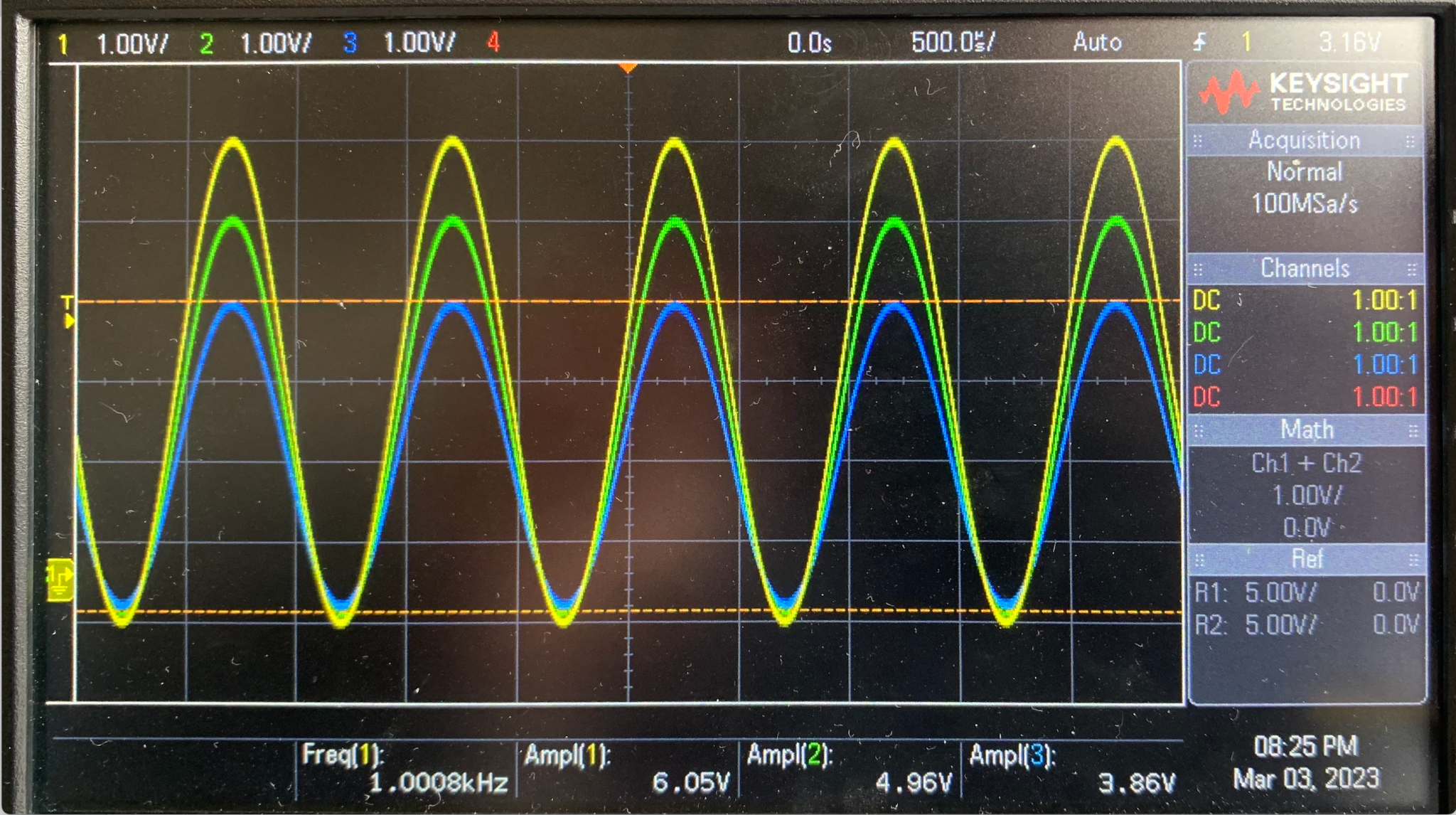
Task: Expand the Ref panel header
Action: click(1306, 560)
